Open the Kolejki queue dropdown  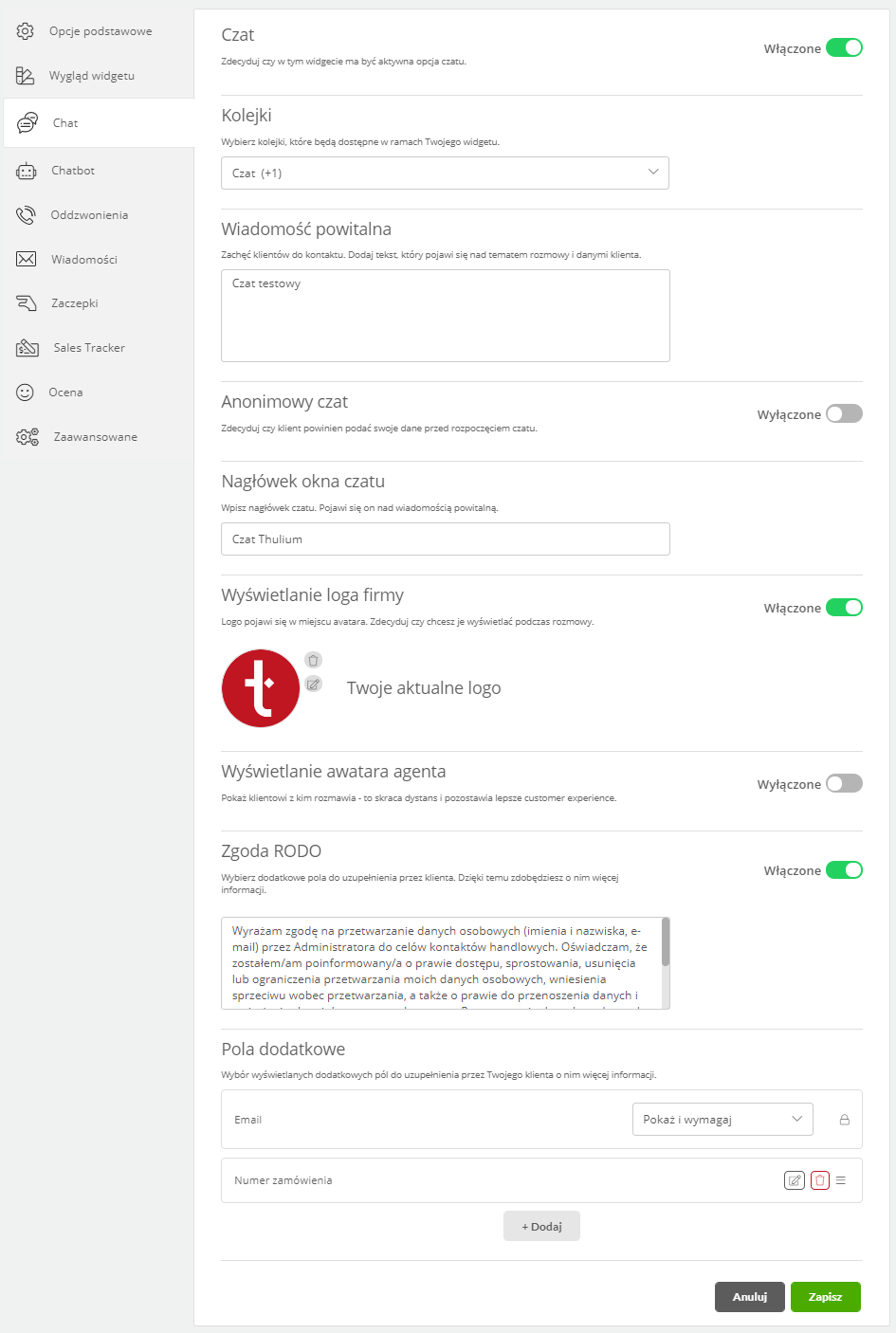[445, 173]
